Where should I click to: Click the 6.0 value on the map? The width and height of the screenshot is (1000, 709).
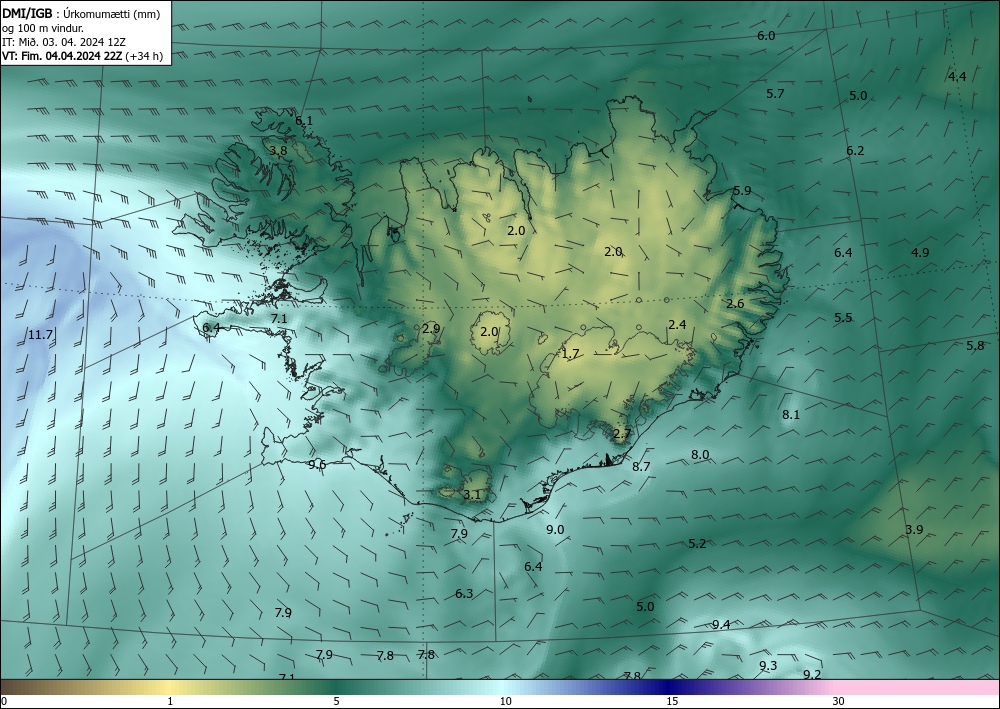coord(766,36)
